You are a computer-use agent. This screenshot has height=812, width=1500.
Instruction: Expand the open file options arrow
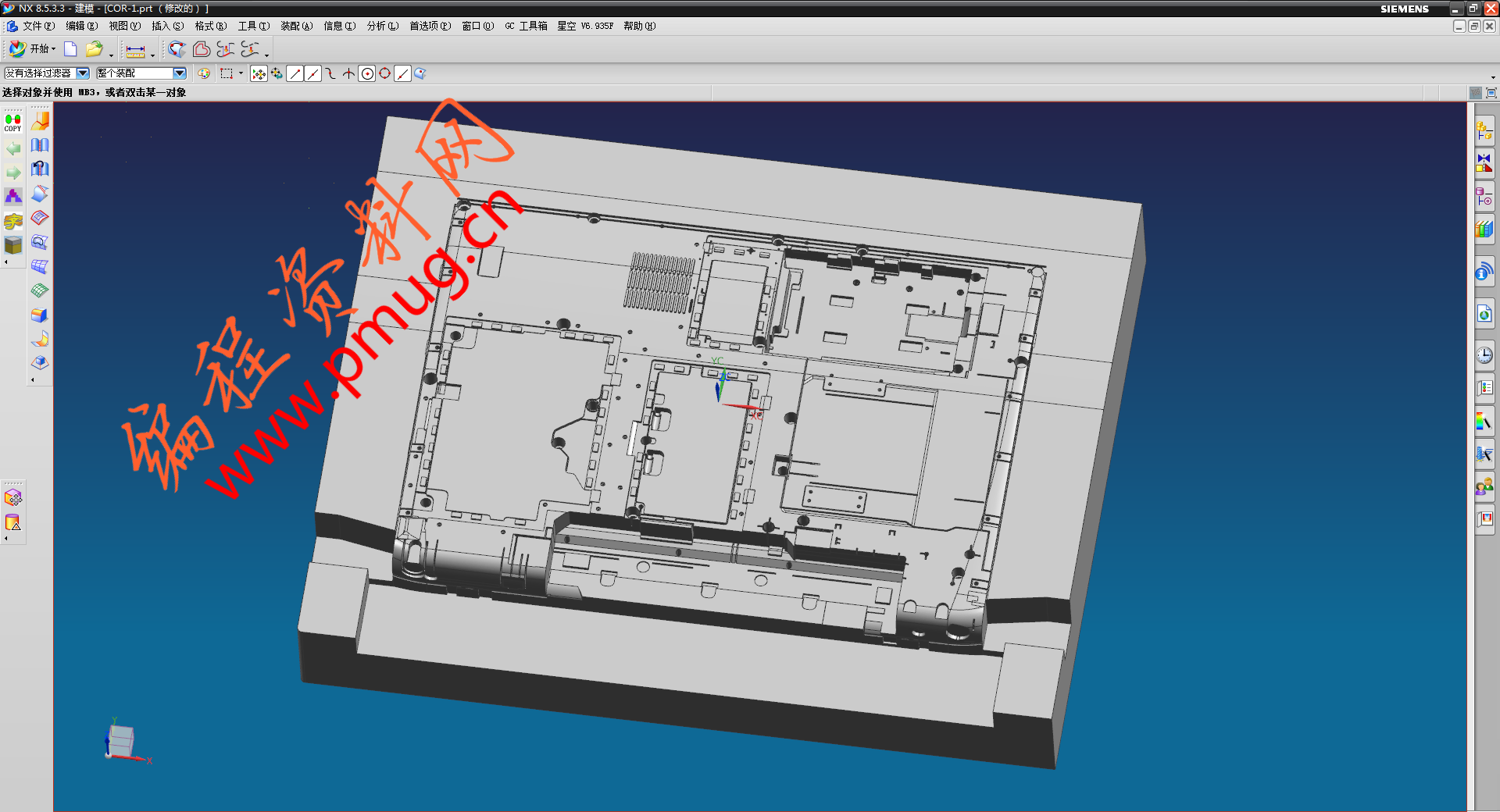pyautogui.click(x=111, y=55)
